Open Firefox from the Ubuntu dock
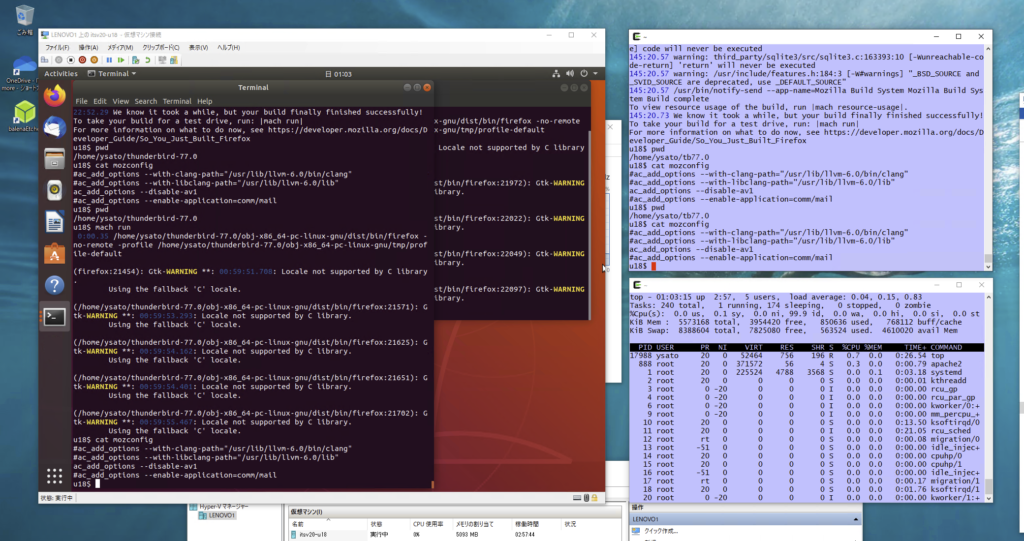This screenshot has height=541, width=1024. (x=54, y=95)
